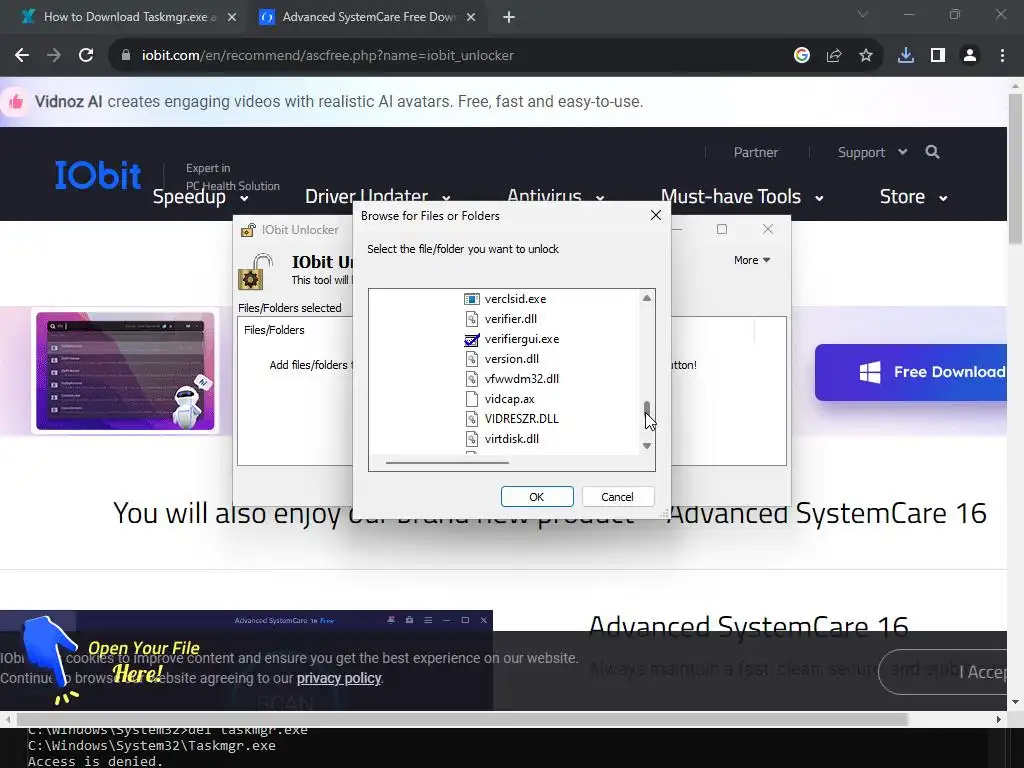Open the privacy policy link
Screen dimensions: 1024x768
[x=339, y=678]
